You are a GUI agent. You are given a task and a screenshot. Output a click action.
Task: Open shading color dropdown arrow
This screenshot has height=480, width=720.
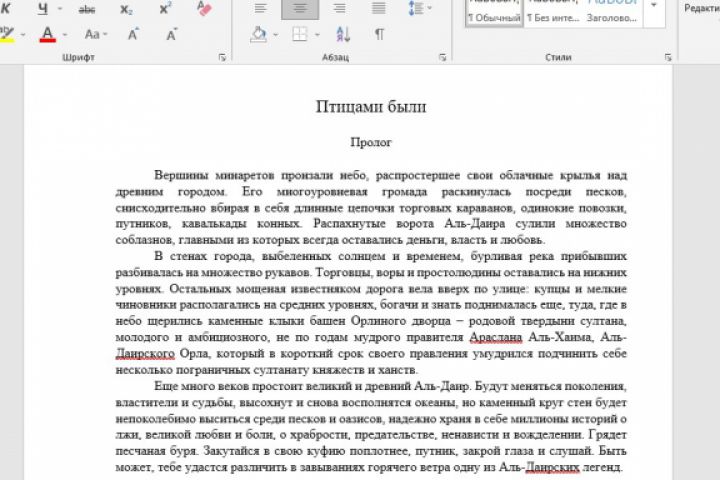pos(276,35)
